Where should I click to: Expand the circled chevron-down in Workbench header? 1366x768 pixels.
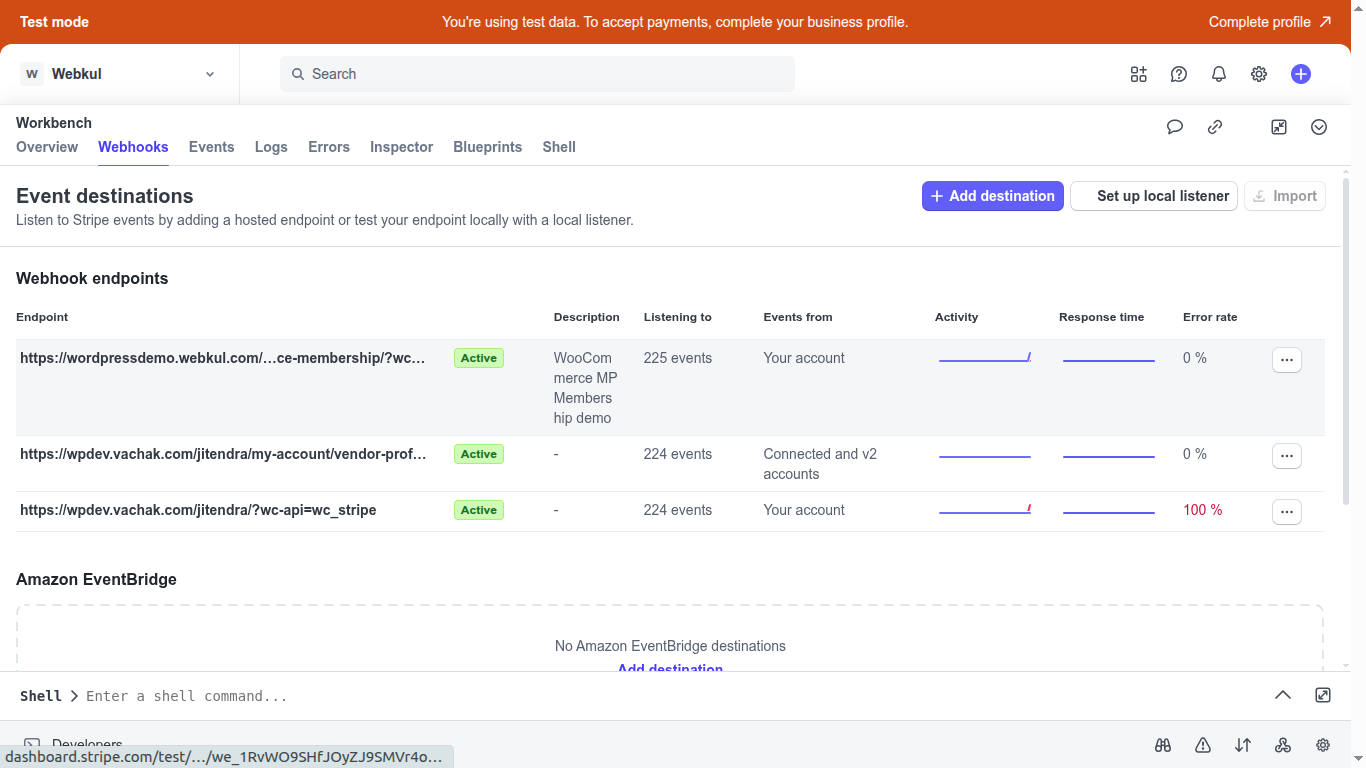(x=1318, y=127)
